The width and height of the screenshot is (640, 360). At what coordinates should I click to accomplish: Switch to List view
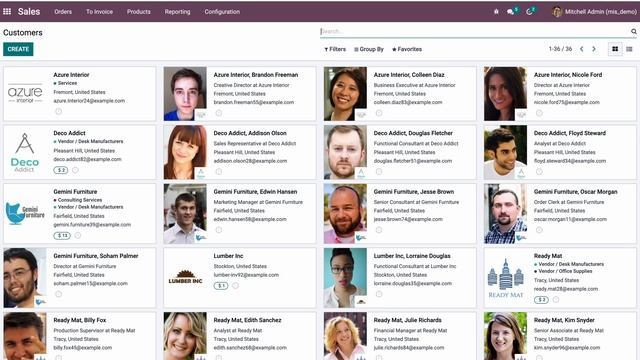(629, 49)
